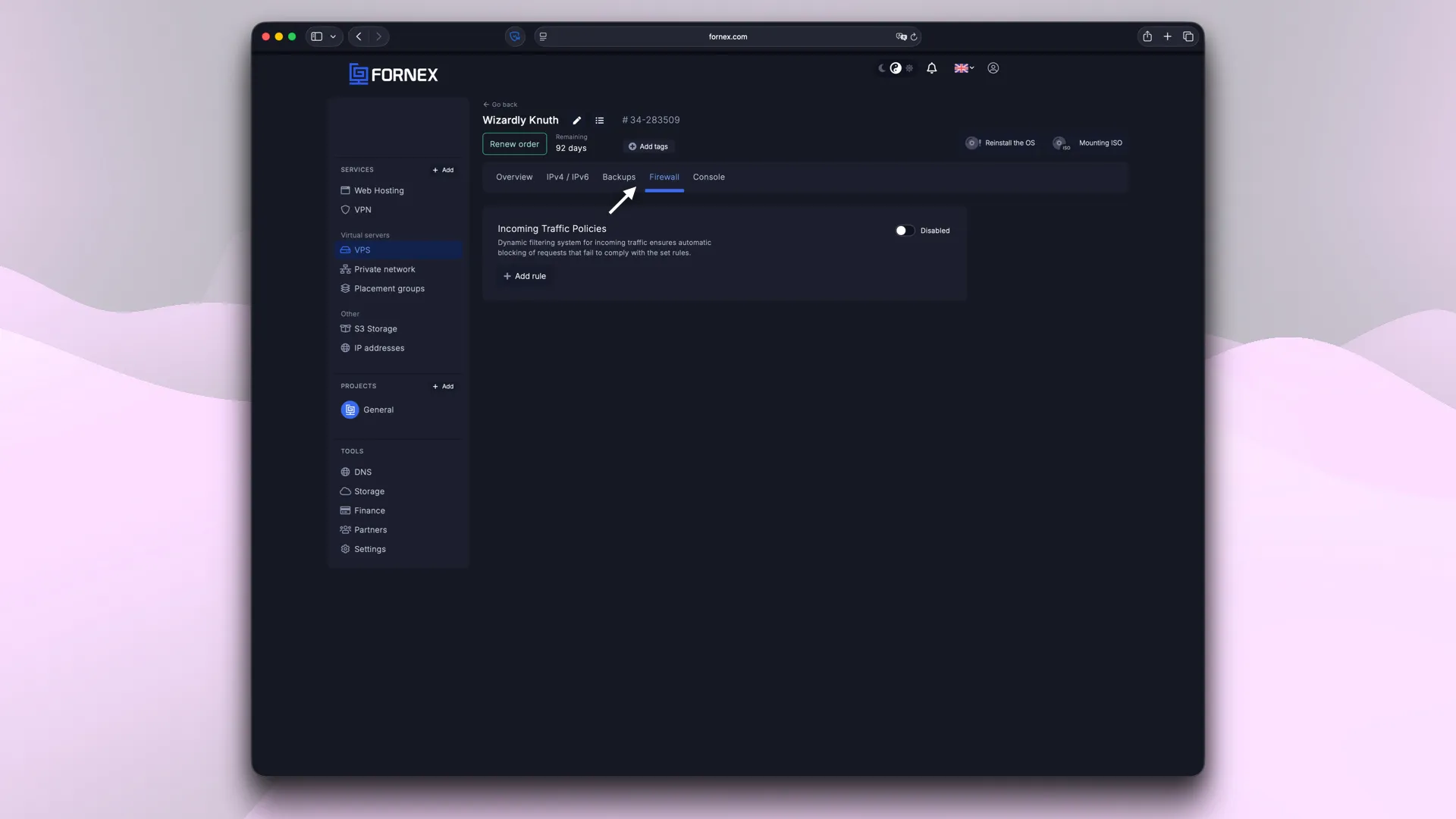The image size is (1456, 819).
Task: Open Placement groups
Action: click(x=388, y=288)
